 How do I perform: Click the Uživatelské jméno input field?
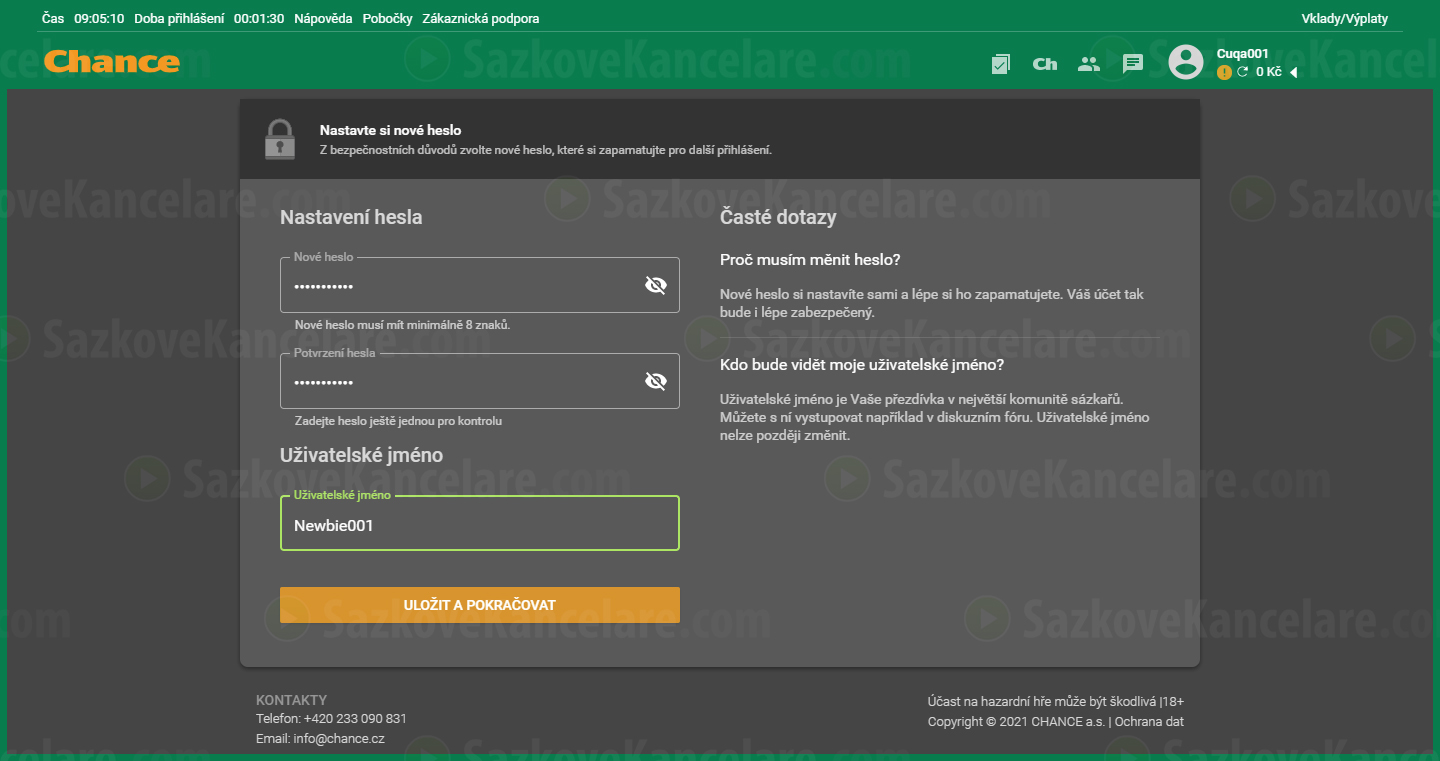pyautogui.click(x=480, y=523)
